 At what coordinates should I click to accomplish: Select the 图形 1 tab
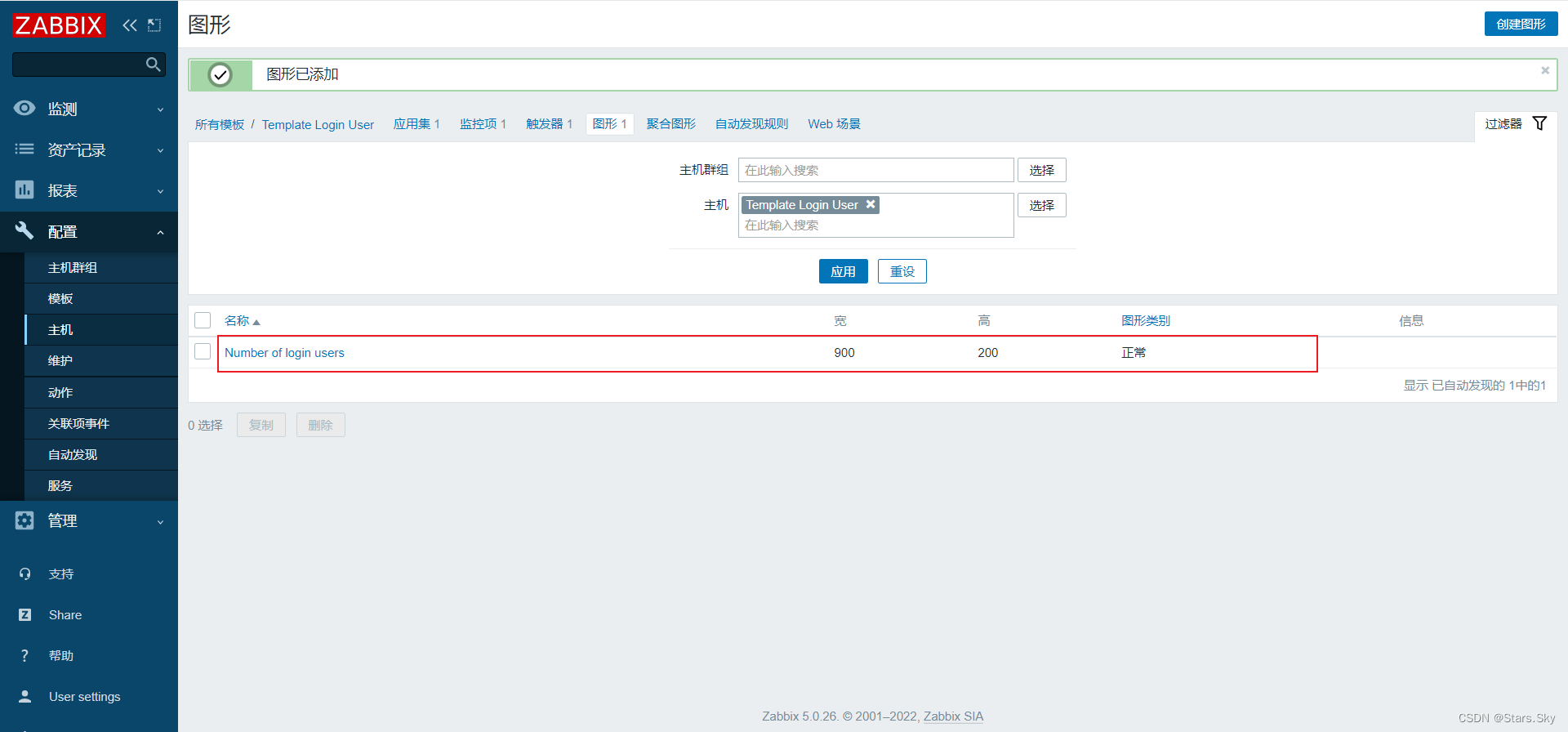(x=609, y=123)
